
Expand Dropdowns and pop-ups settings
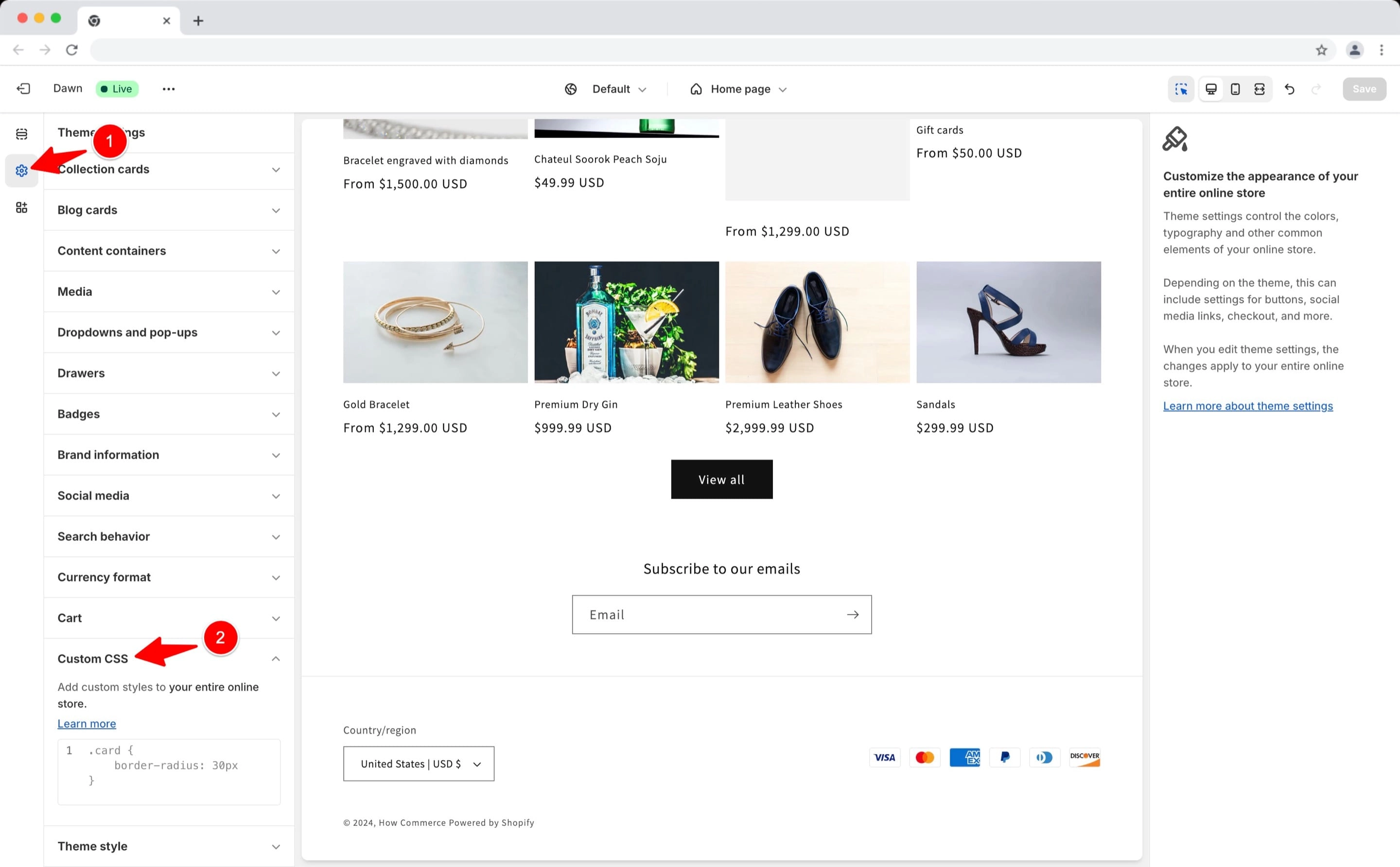point(169,332)
